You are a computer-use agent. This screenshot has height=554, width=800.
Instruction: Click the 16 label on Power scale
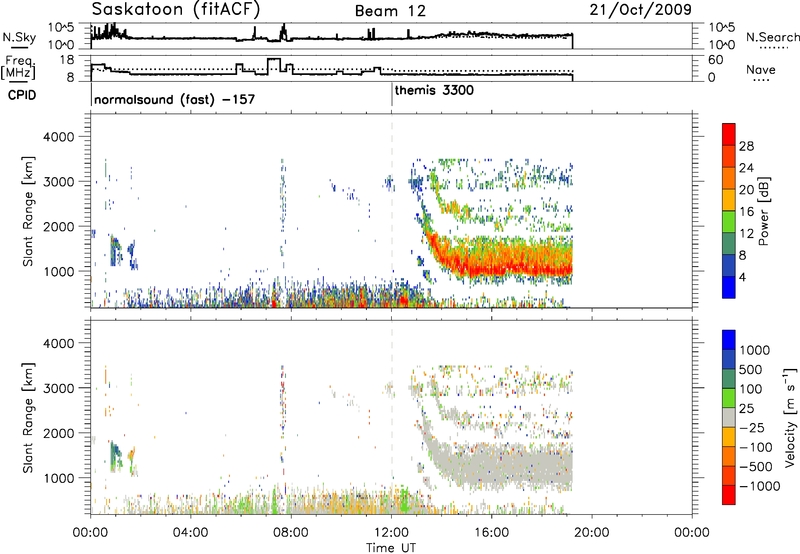tap(746, 212)
